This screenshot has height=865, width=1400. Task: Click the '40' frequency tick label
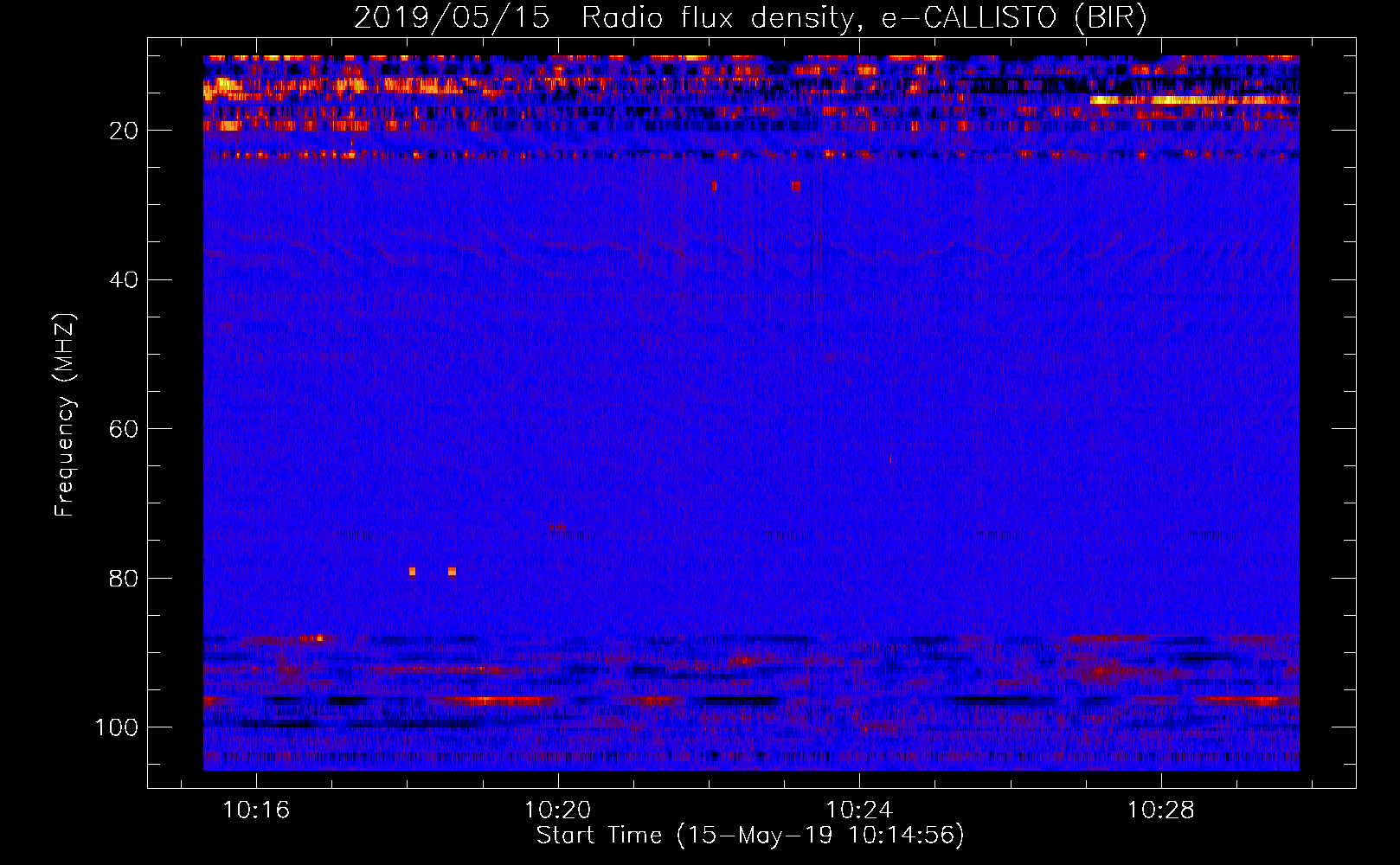click(124, 280)
